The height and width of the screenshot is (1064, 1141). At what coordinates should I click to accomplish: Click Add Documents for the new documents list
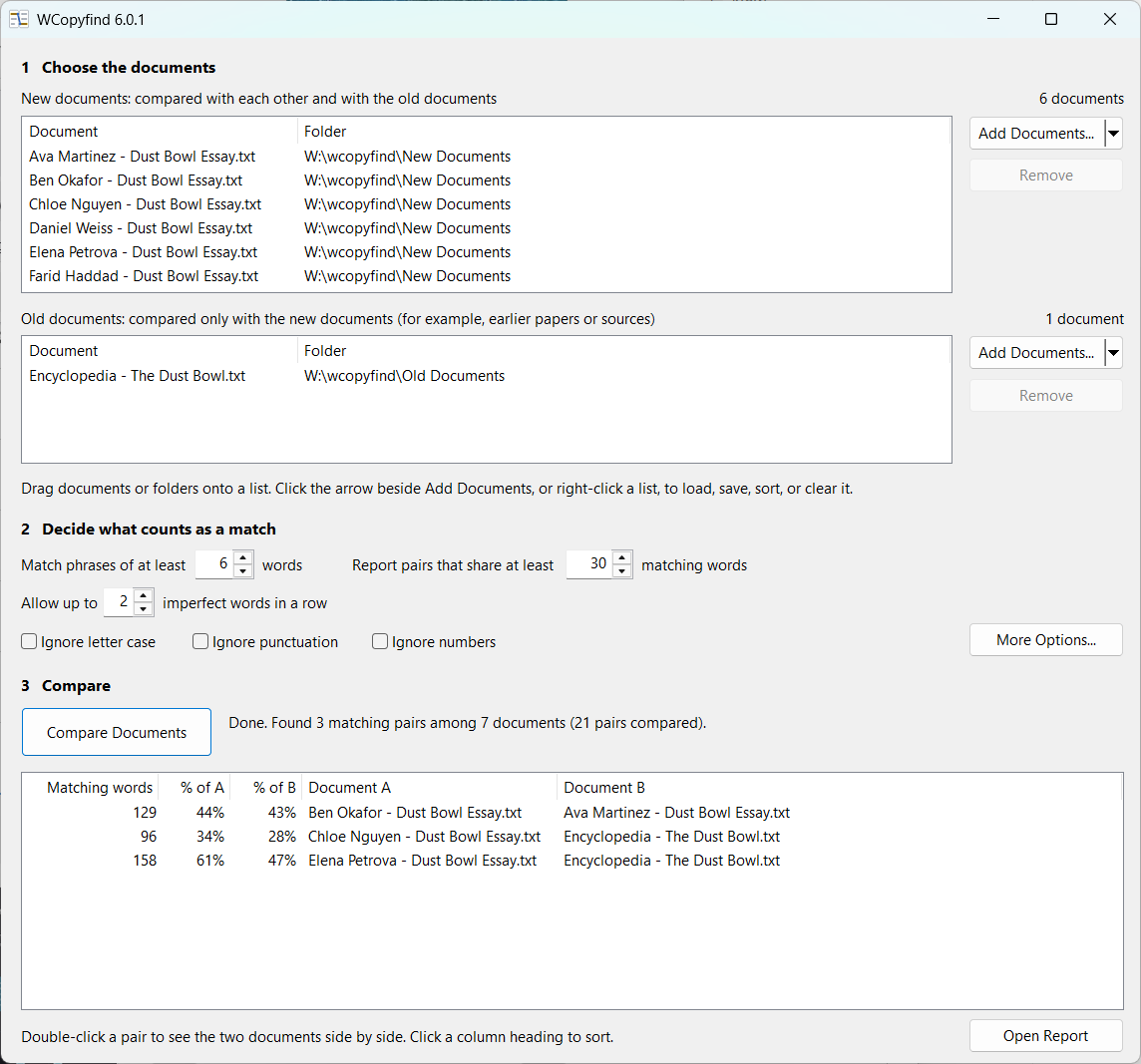(x=1036, y=134)
